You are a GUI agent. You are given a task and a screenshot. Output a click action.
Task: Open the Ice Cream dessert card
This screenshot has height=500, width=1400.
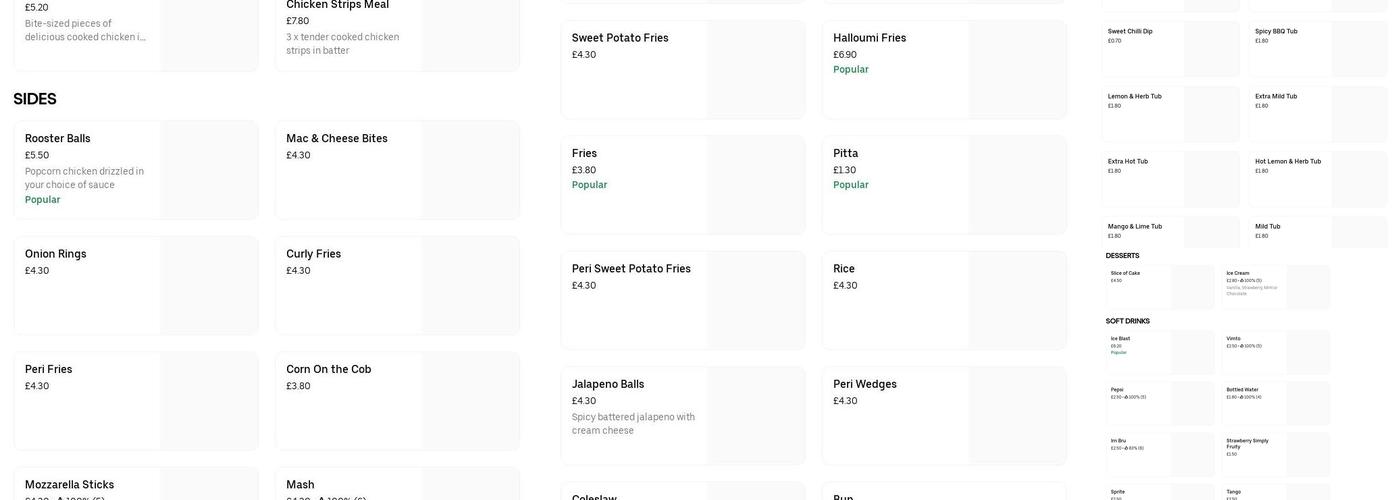pos(1276,287)
